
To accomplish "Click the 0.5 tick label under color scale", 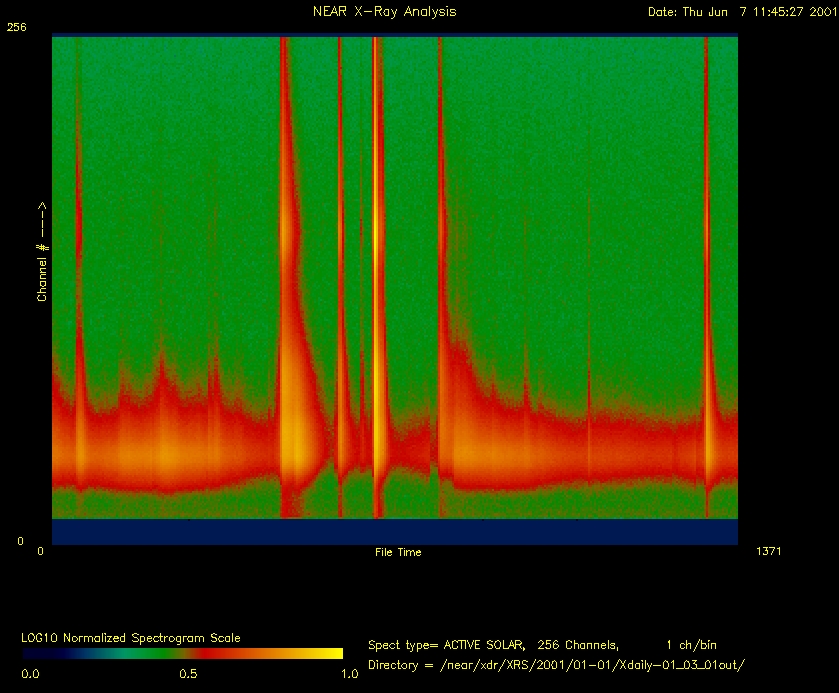I will click(188, 674).
